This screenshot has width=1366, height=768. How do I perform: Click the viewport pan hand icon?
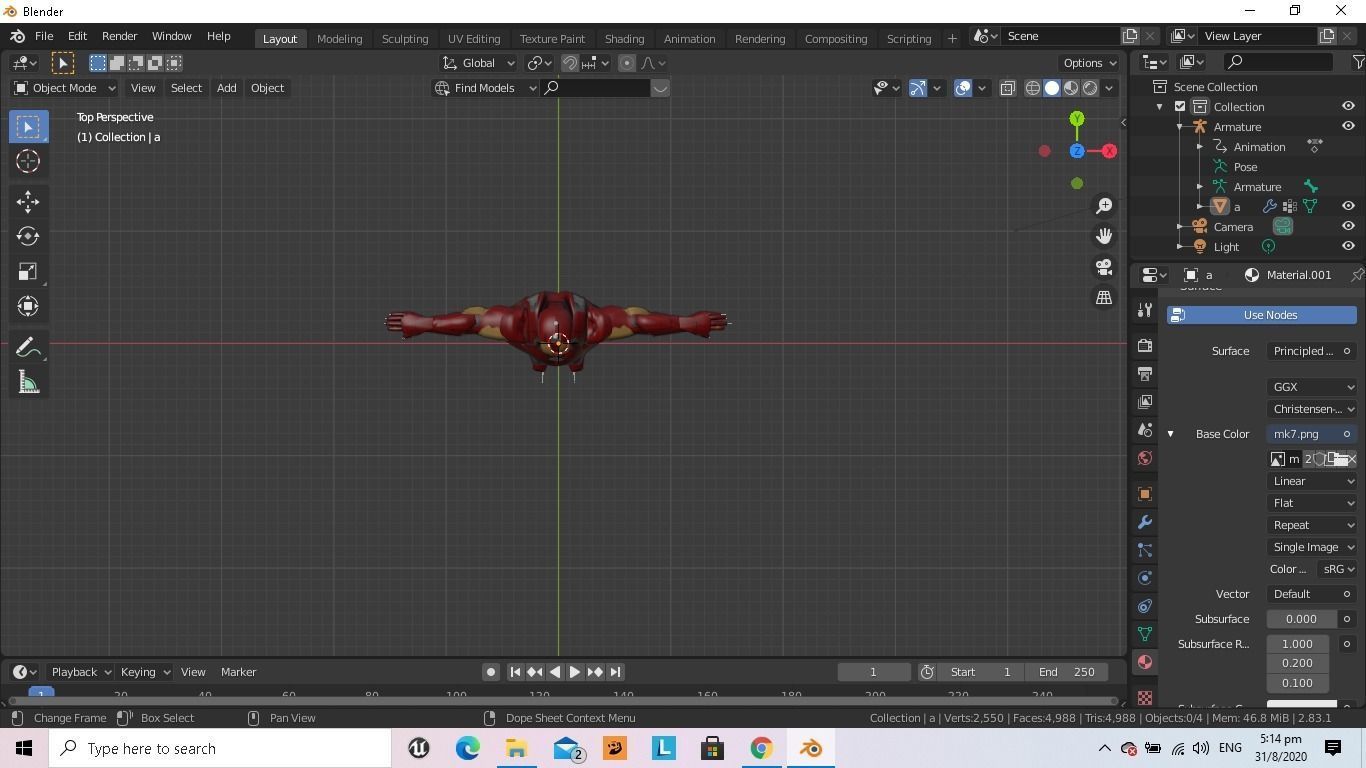[x=1104, y=236]
